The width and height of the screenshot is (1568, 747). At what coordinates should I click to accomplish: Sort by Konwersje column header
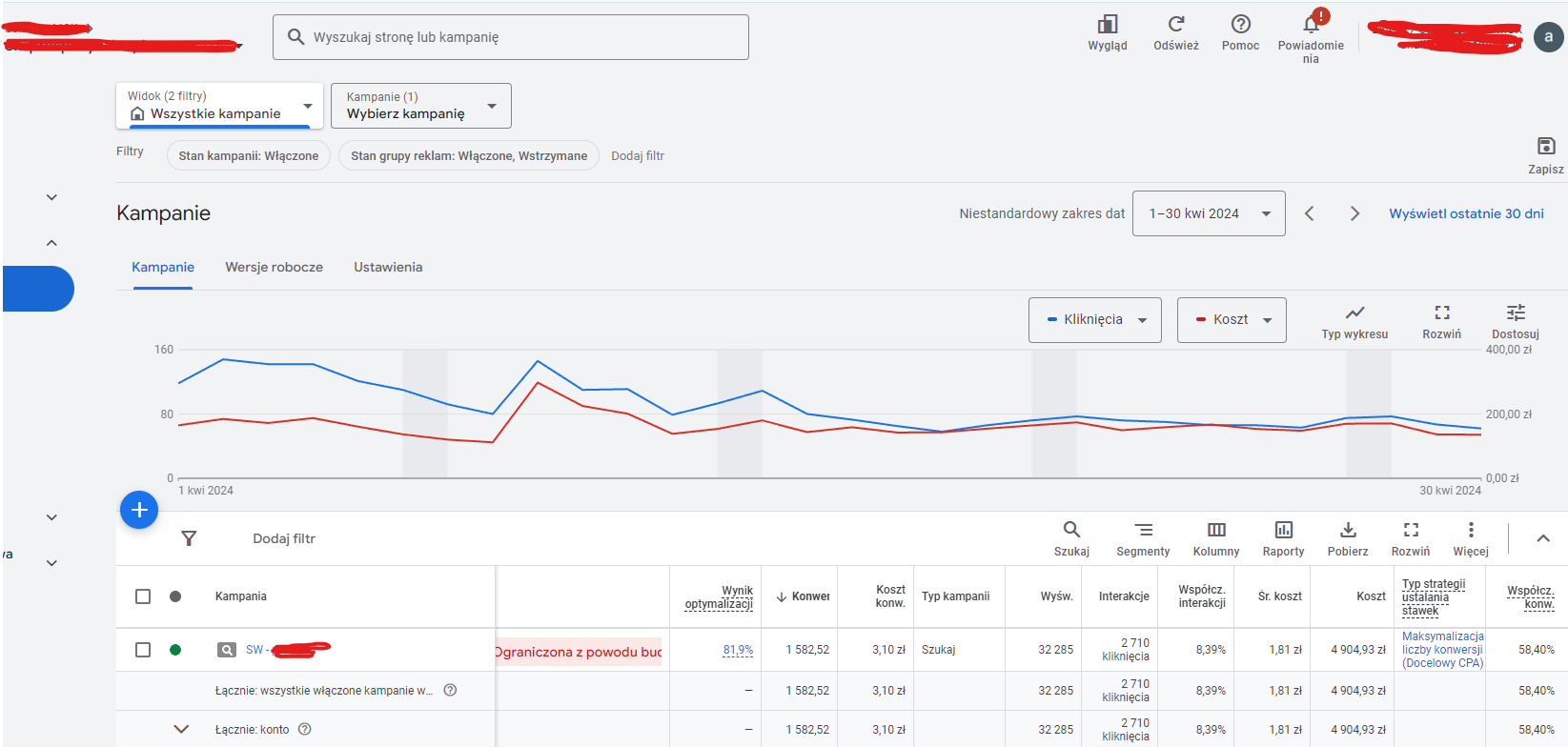point(803,596)
